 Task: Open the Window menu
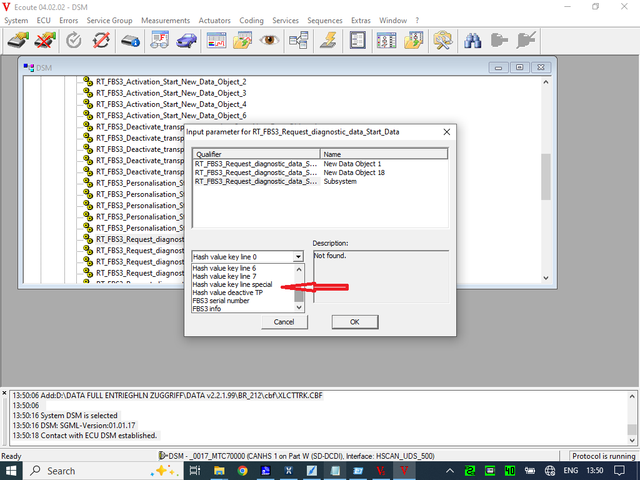pos(393,20)
